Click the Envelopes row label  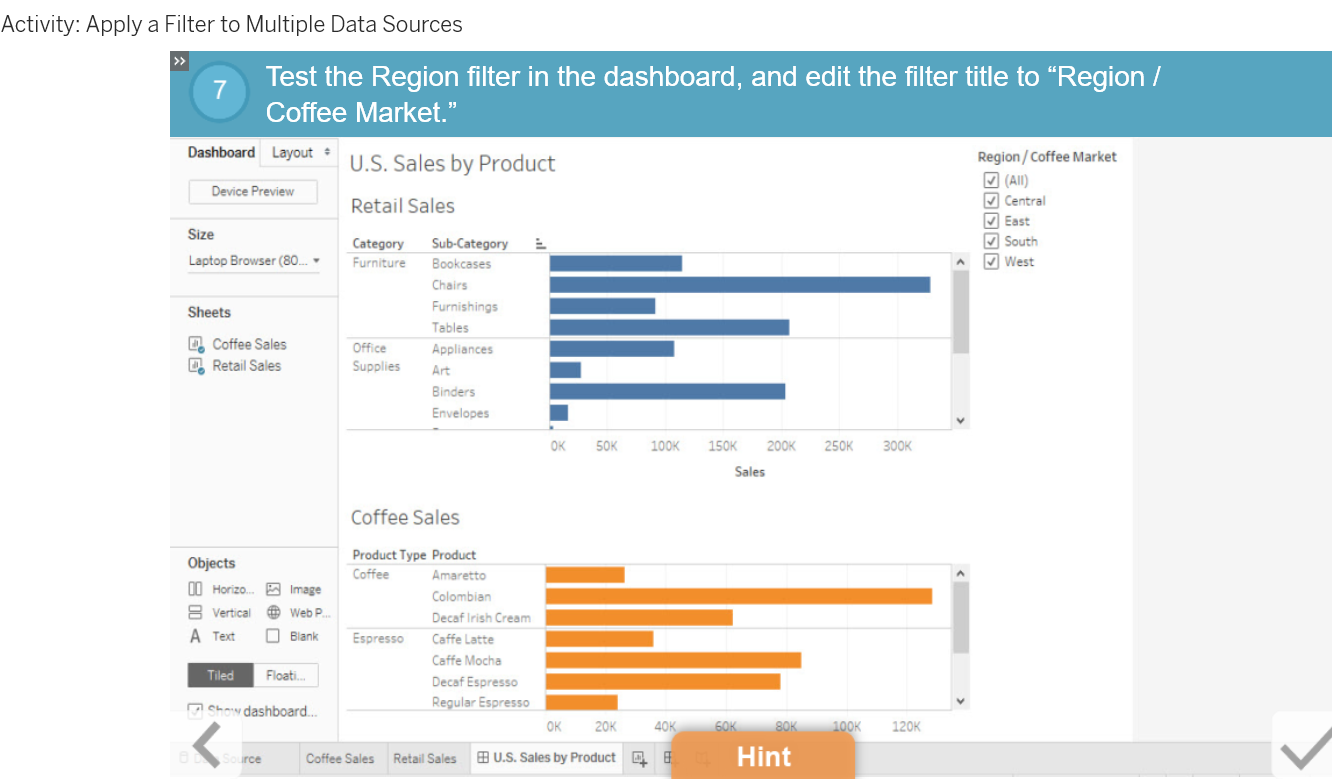click(460, 413)
